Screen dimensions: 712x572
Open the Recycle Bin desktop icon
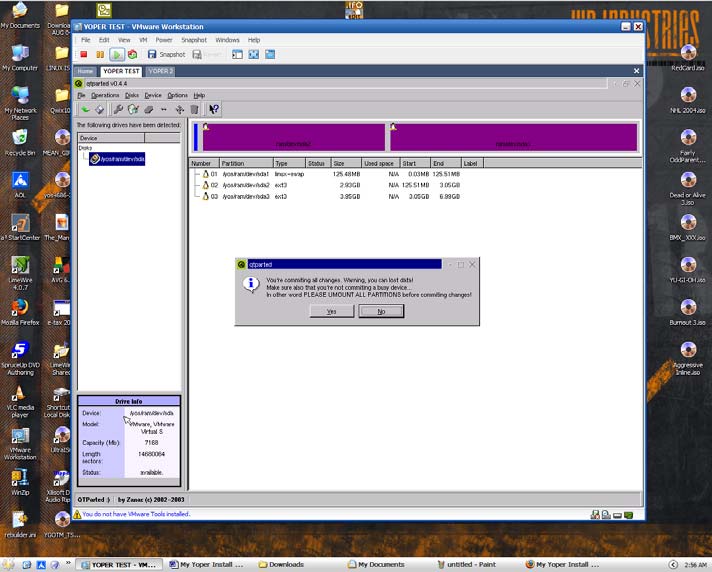coord(20,143)
